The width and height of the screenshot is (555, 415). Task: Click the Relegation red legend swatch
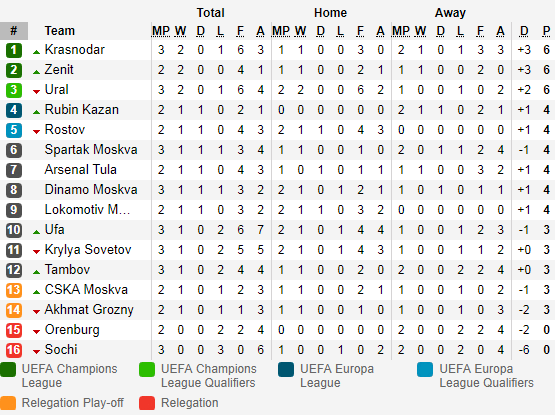[147, 403]
